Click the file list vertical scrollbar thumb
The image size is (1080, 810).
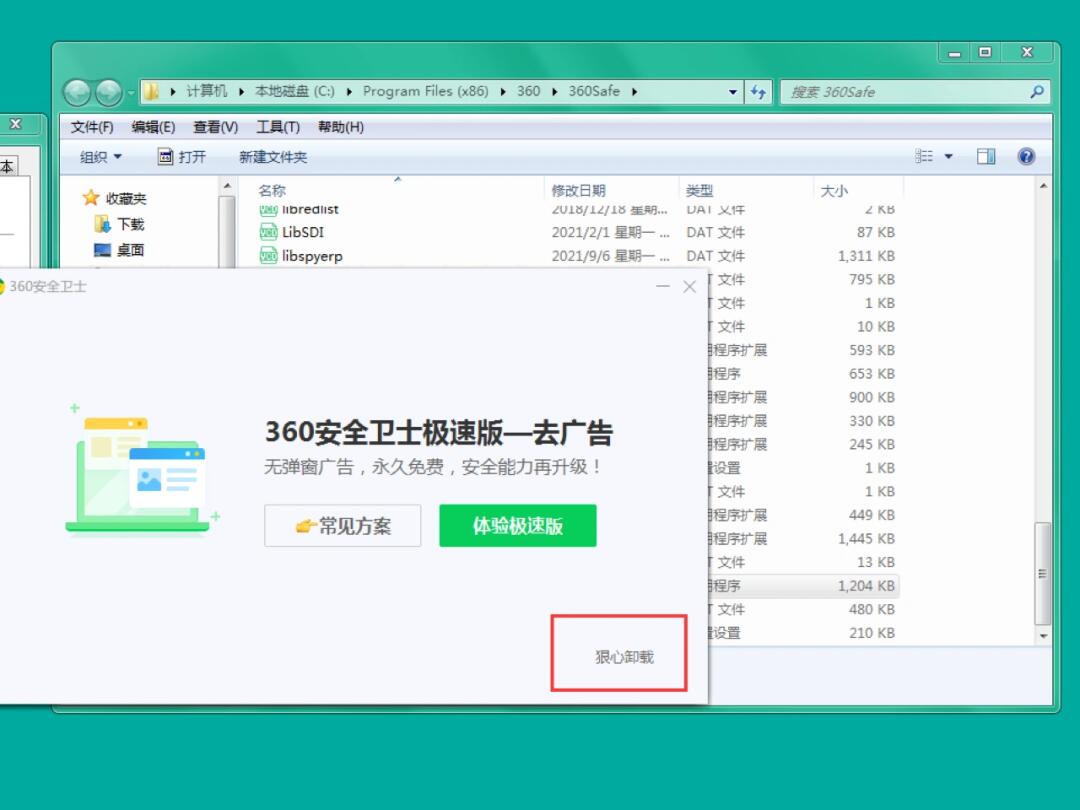[1043, 573]
